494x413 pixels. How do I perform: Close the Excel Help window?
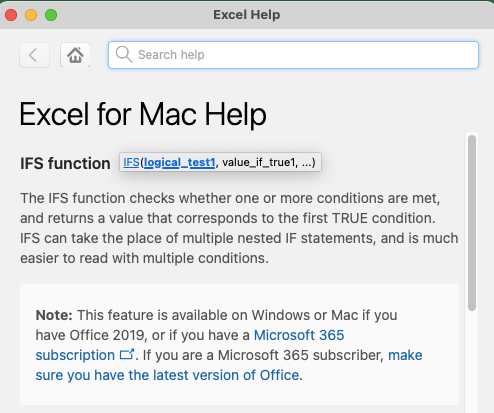click(11, 15)
